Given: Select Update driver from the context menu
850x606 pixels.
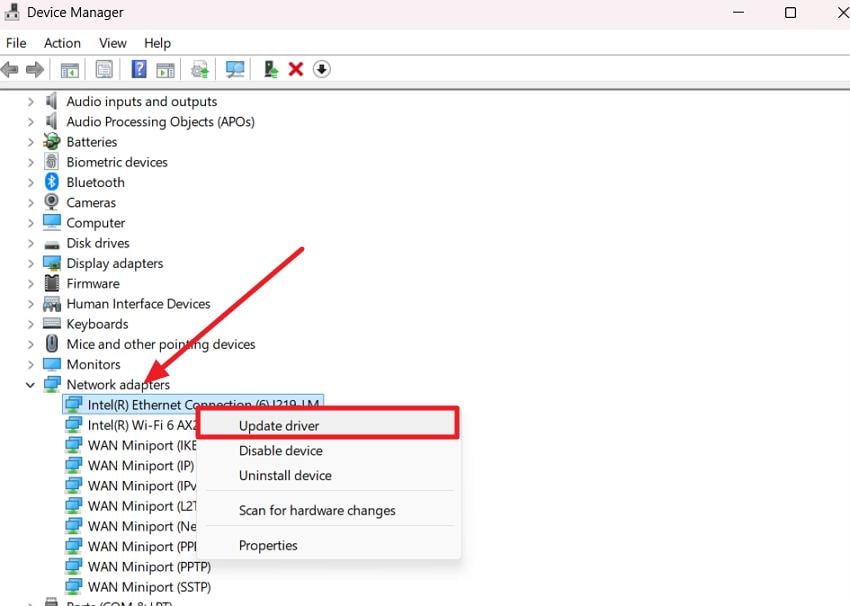Looking at the screenshot, I should [x=281, y=425].
